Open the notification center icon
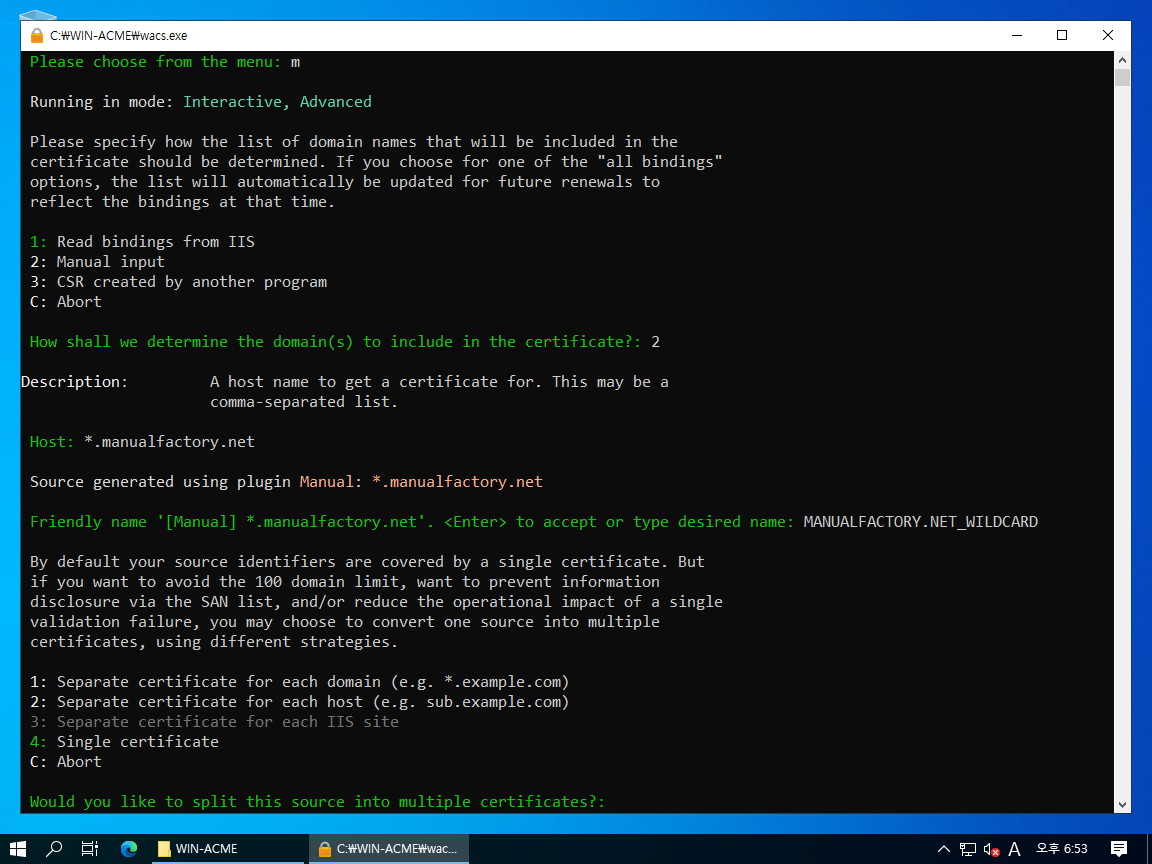The image size is (1152, 864). [x=1119, y=849]
